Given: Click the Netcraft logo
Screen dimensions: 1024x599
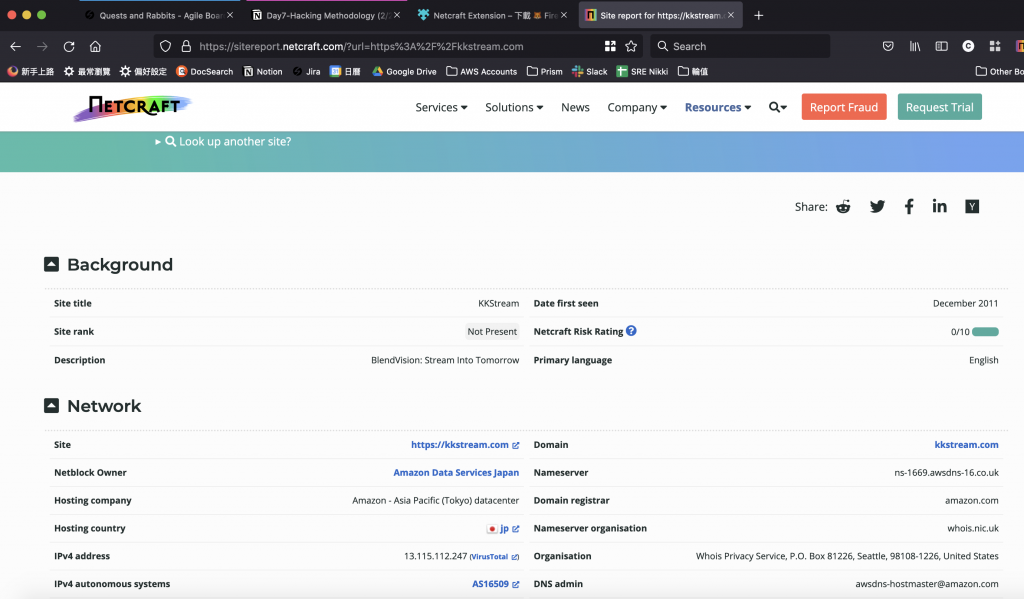Looking at the screenshot, I should [x=133, y=108].
